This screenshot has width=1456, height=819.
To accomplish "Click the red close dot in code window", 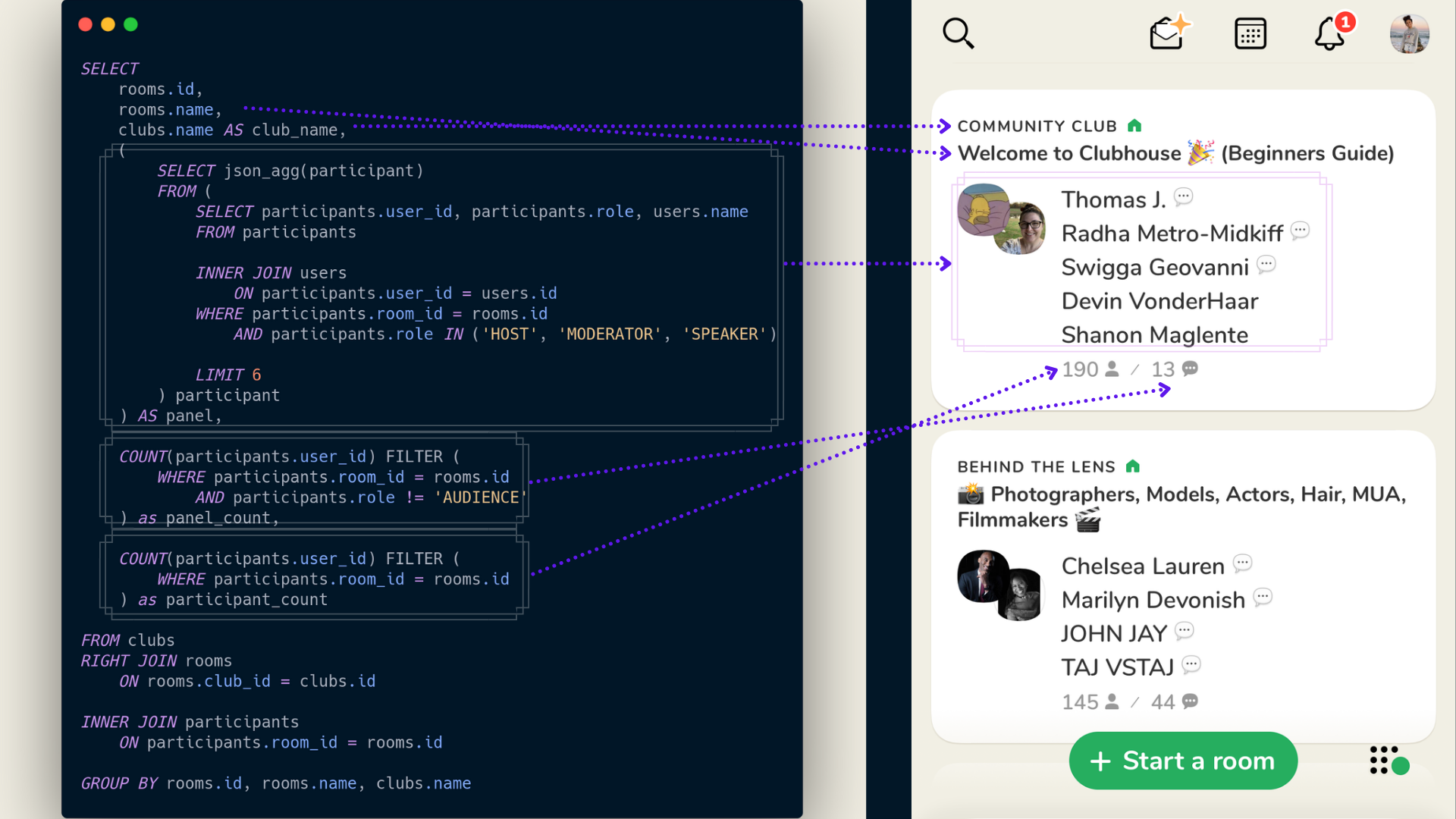I will (86, 24).
